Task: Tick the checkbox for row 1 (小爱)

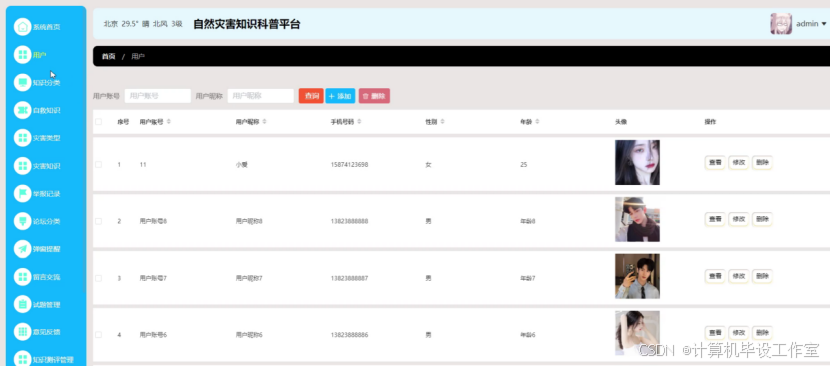Action: (99, 165)
